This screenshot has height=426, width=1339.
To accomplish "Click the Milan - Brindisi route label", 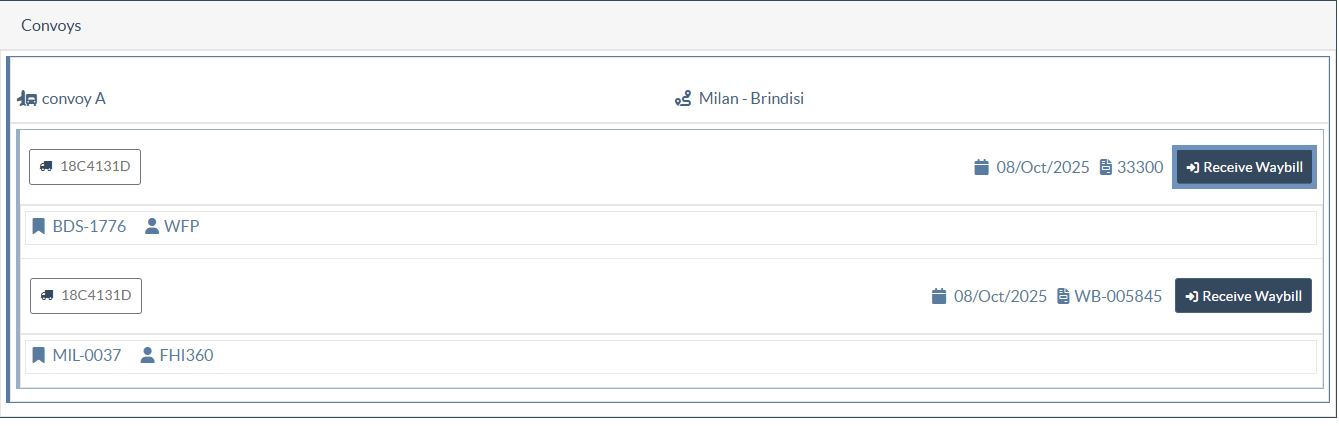I will coord(751,99).
